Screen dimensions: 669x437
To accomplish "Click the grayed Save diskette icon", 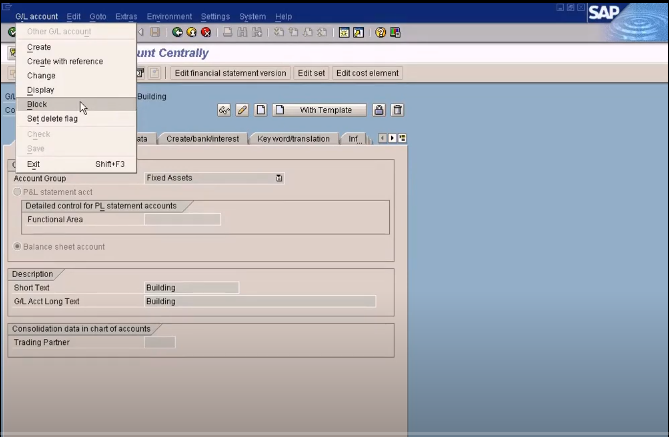I will click(x=155, y=32).
